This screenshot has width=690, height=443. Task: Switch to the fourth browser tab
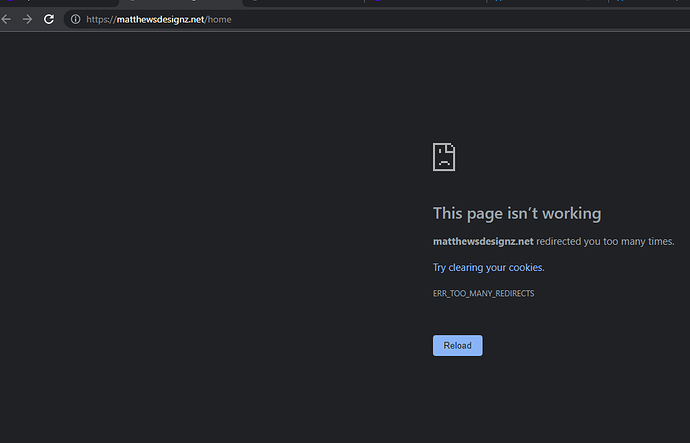click(x=425, y=3)
